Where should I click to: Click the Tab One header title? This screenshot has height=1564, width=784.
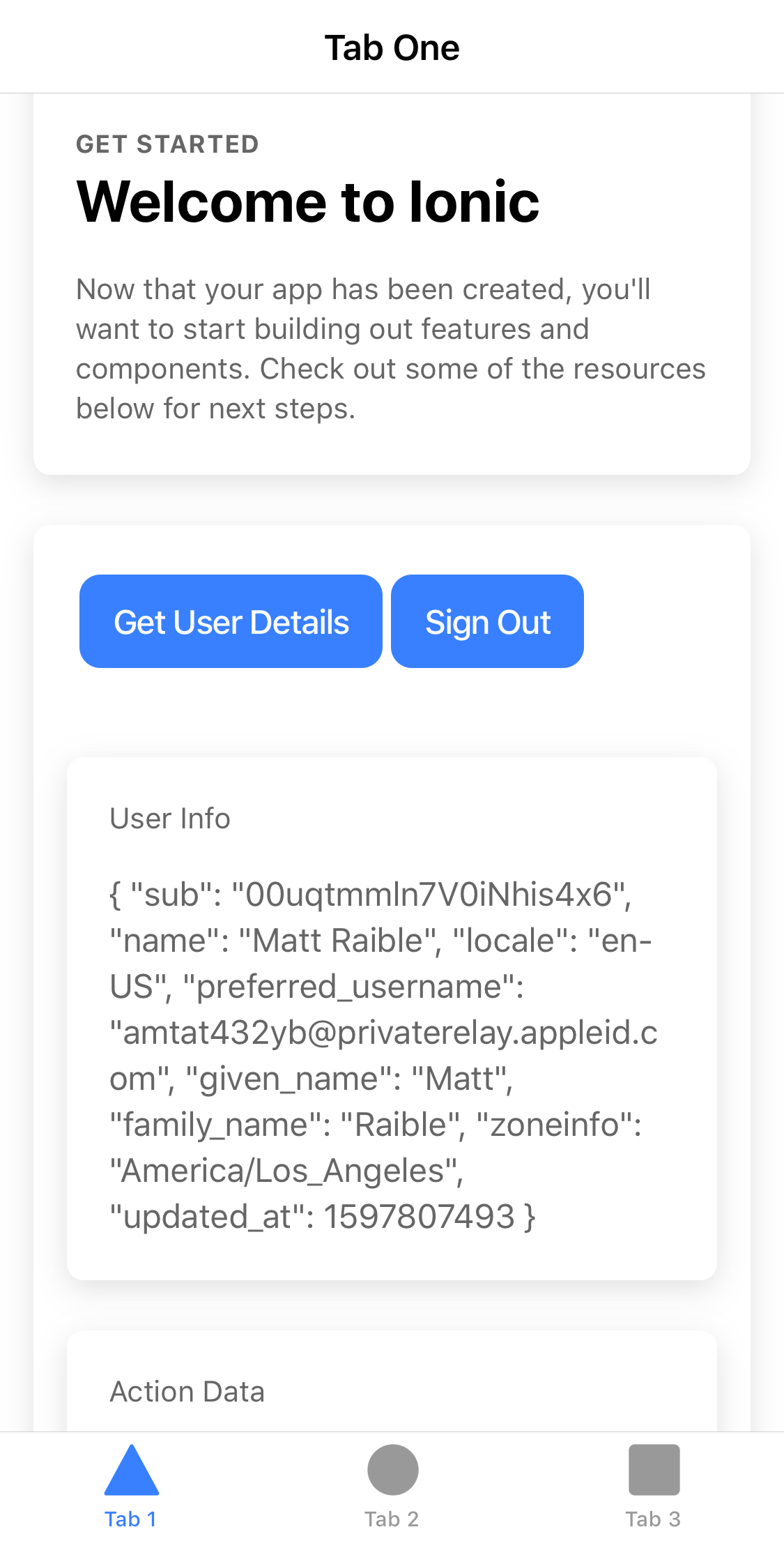click(392, 48)
